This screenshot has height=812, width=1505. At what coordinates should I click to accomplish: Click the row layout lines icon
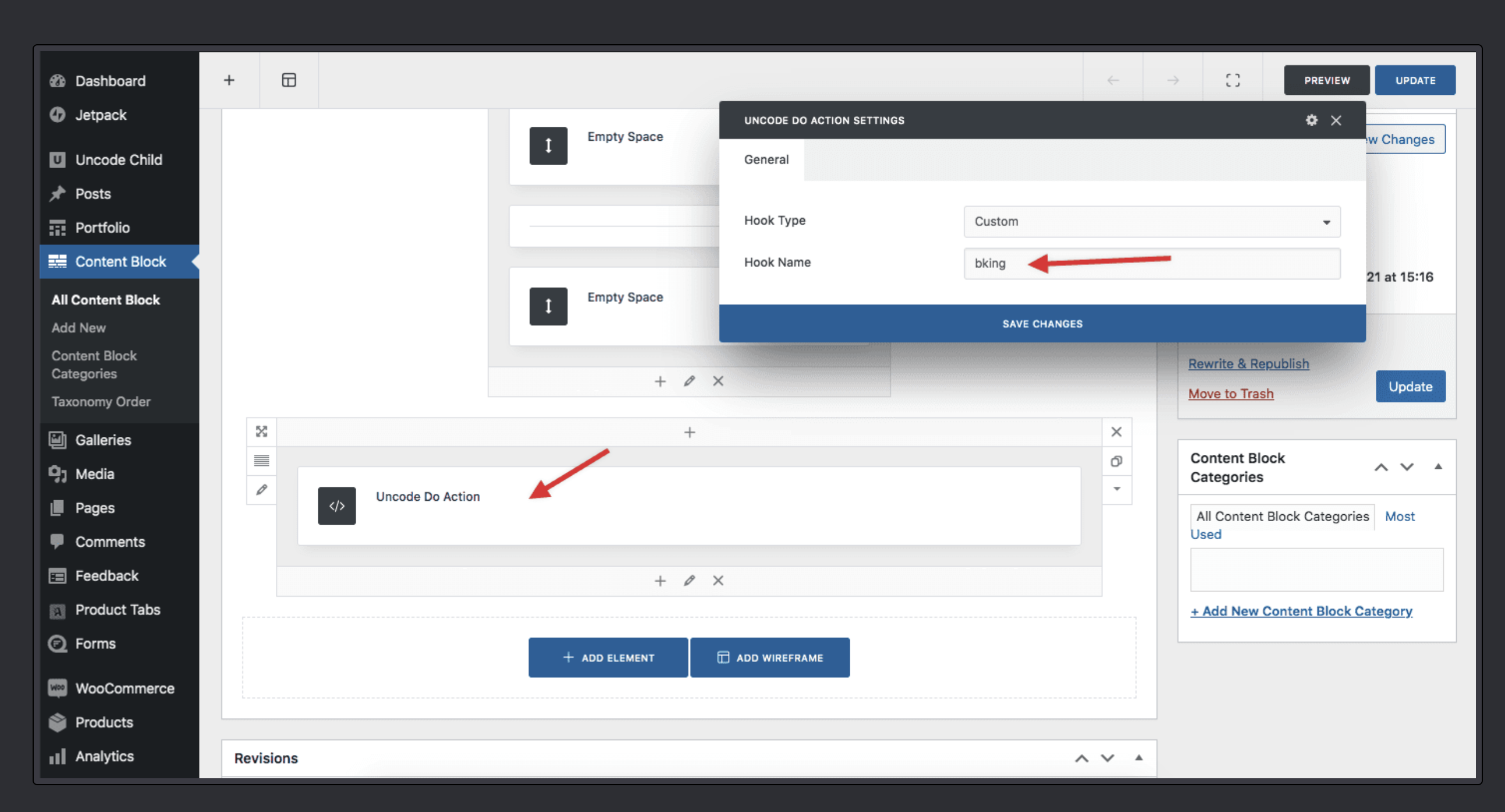[x=261, y=461]
